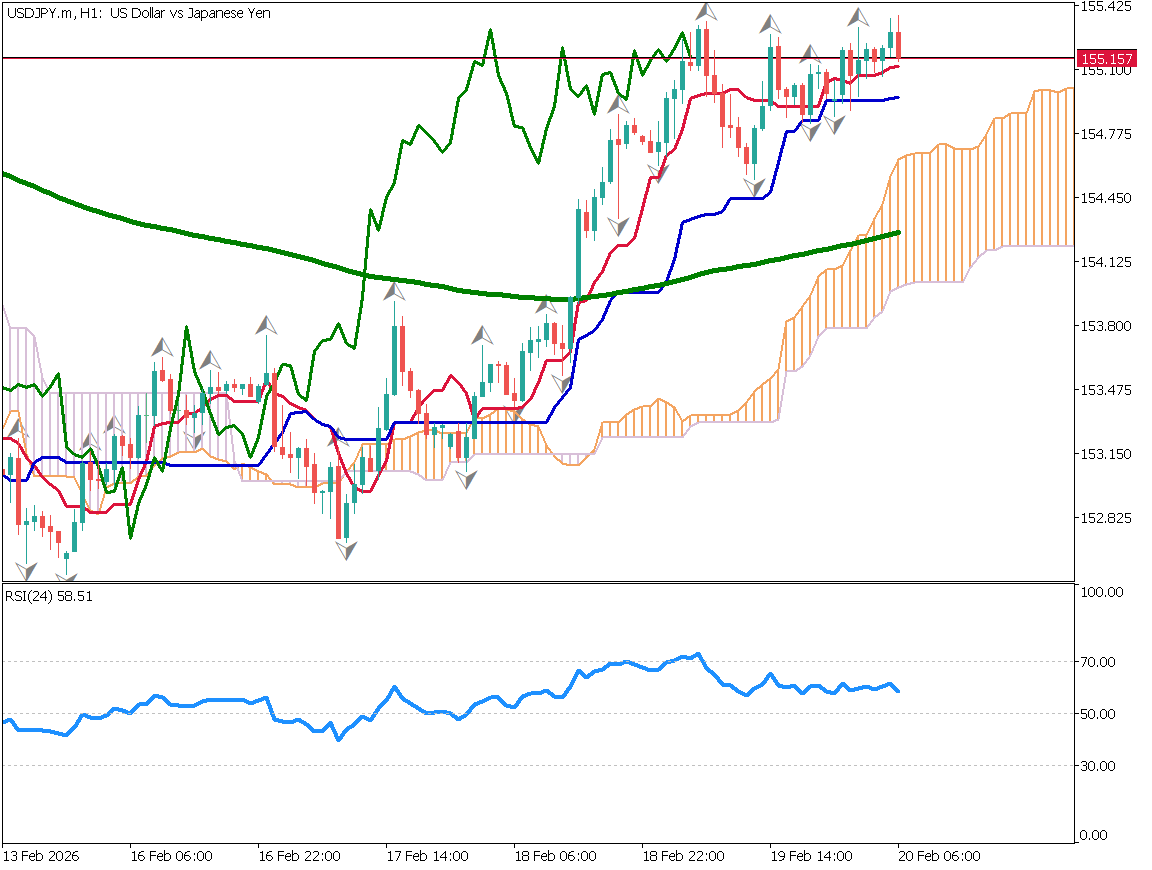
Task: Click the 155.425 price scale label
Action: [x=1104, y=6]
